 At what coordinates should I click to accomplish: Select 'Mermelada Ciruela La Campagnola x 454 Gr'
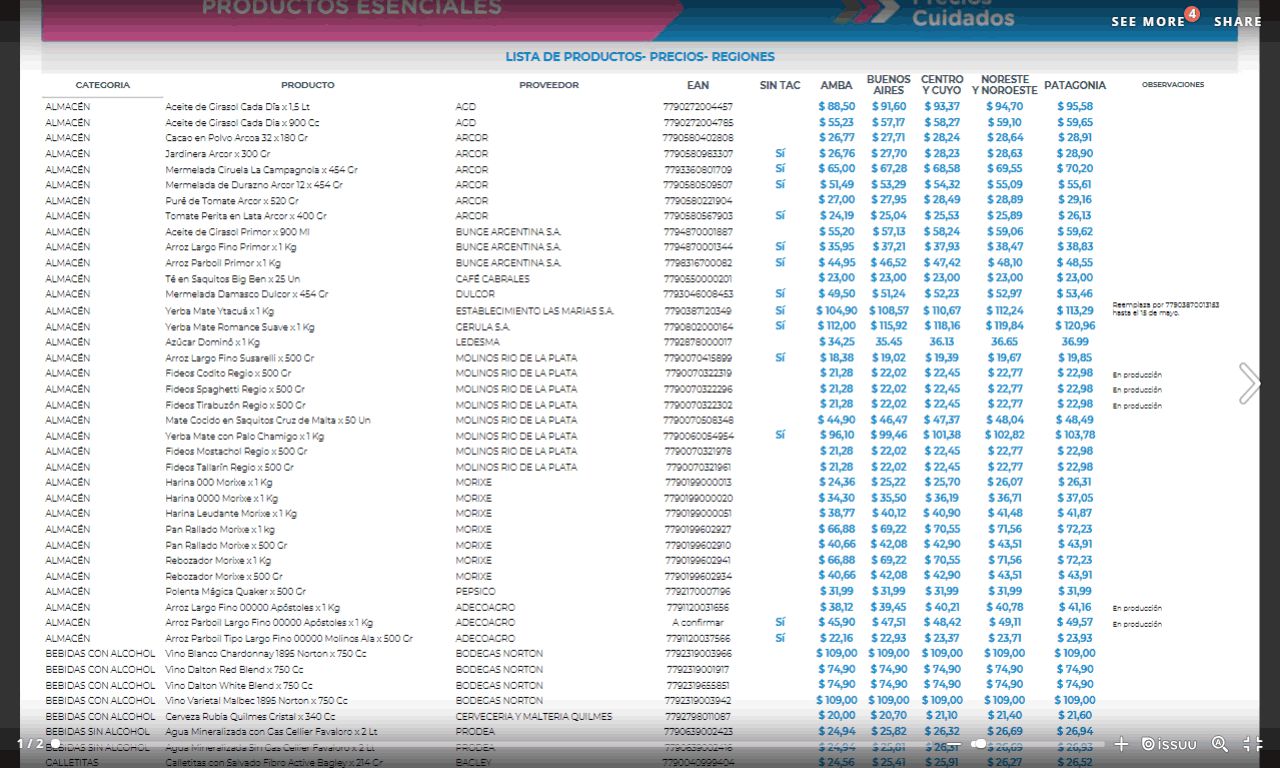[261, 170]
